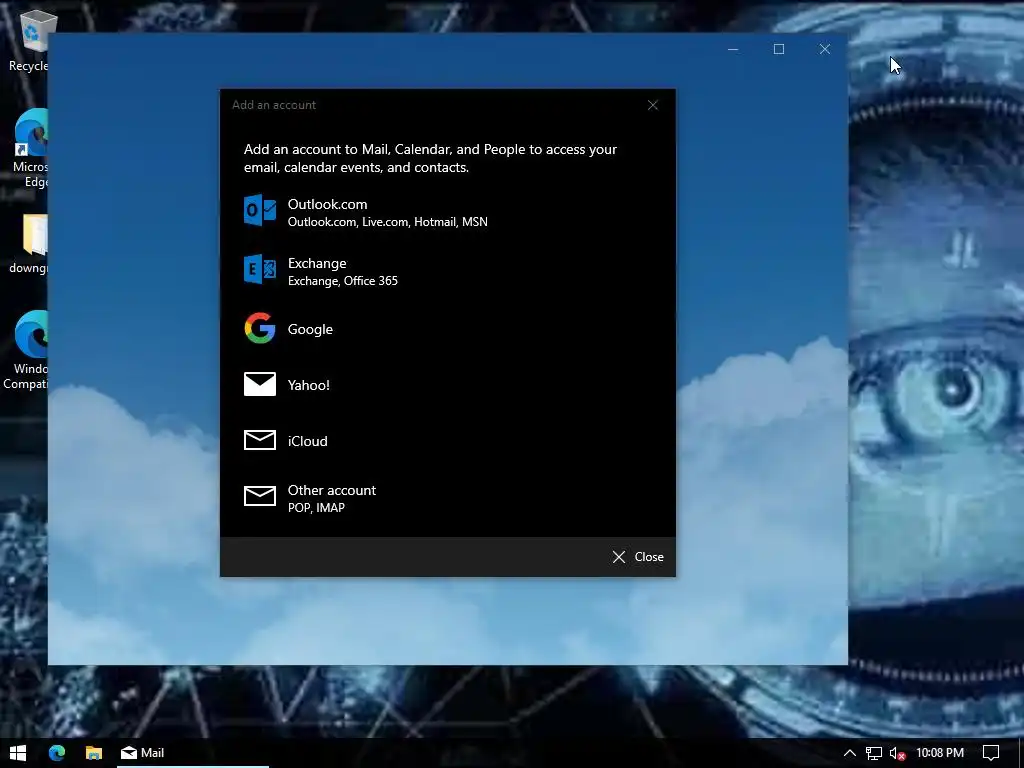
Task: Choose the Outlook.com account option label
Action: point(327,204)
